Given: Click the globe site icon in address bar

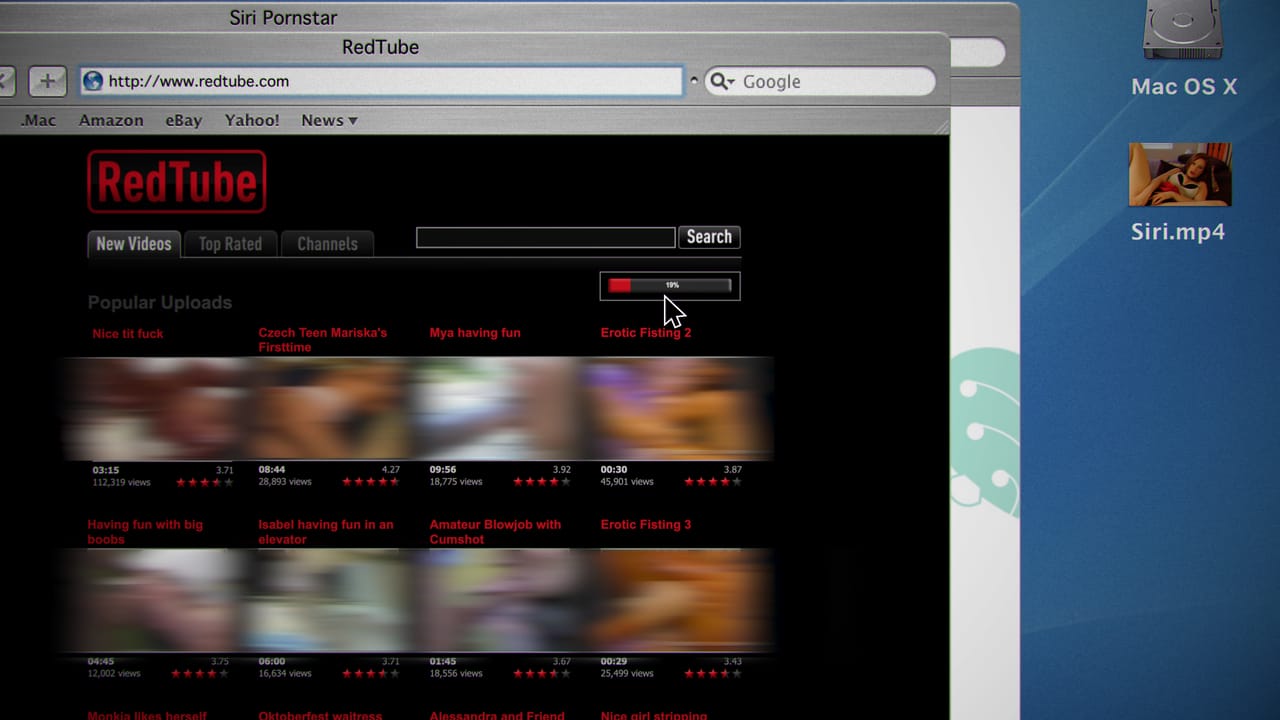Looking at the screenshot, I should (x=93, y=81).
